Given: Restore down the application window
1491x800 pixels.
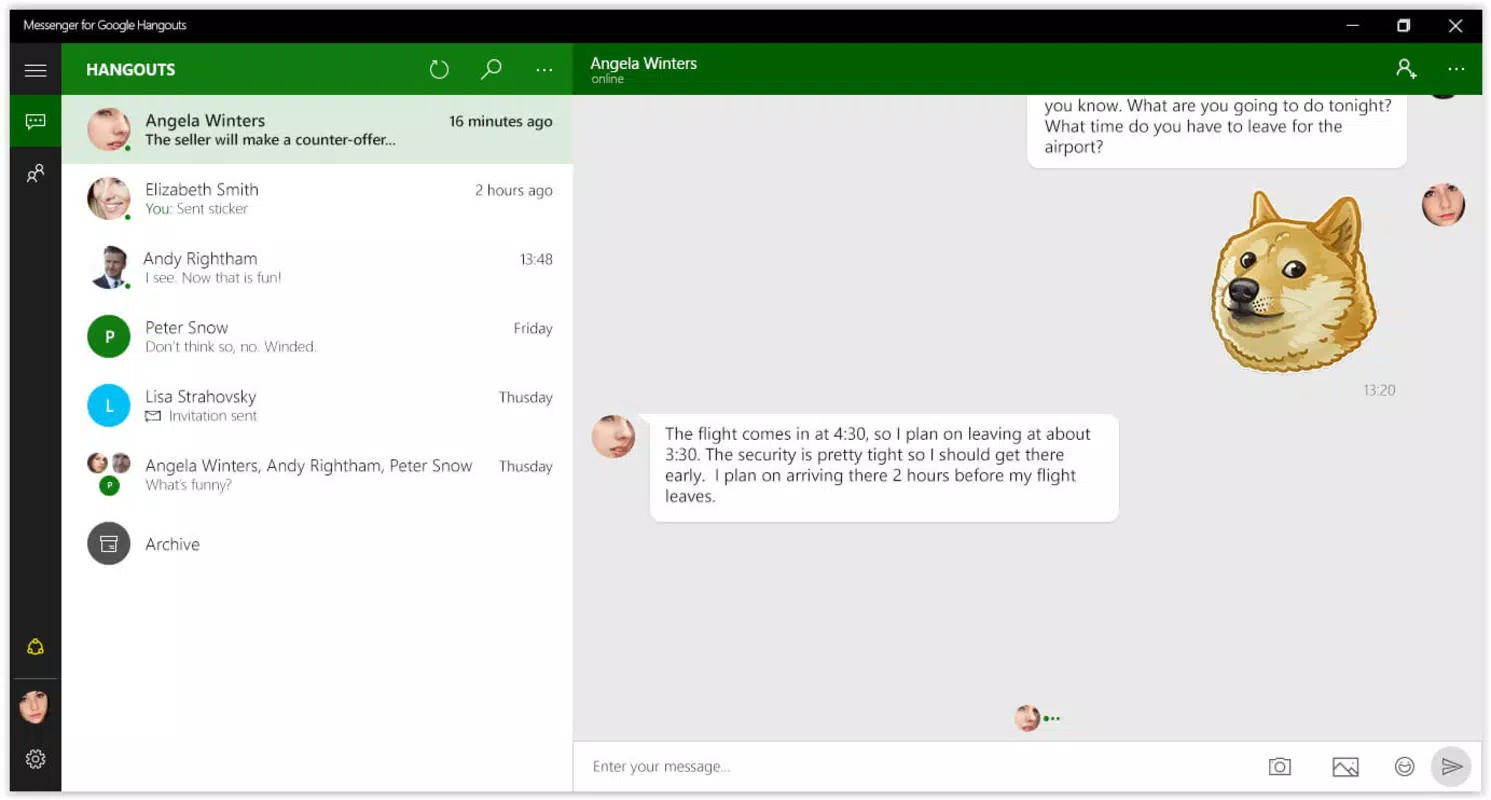Looking at the screenshot, I should [x=1404, y=26].
